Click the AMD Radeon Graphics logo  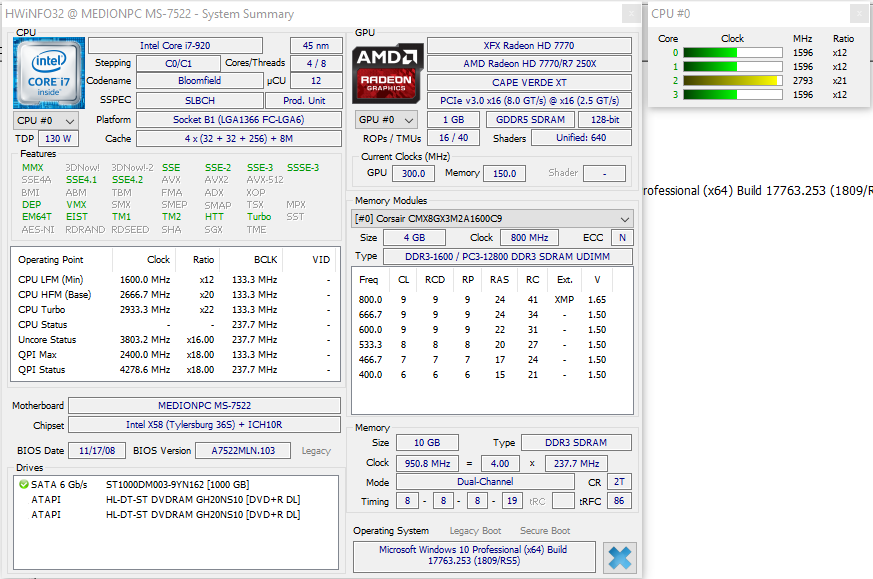[x=386, y=73]
